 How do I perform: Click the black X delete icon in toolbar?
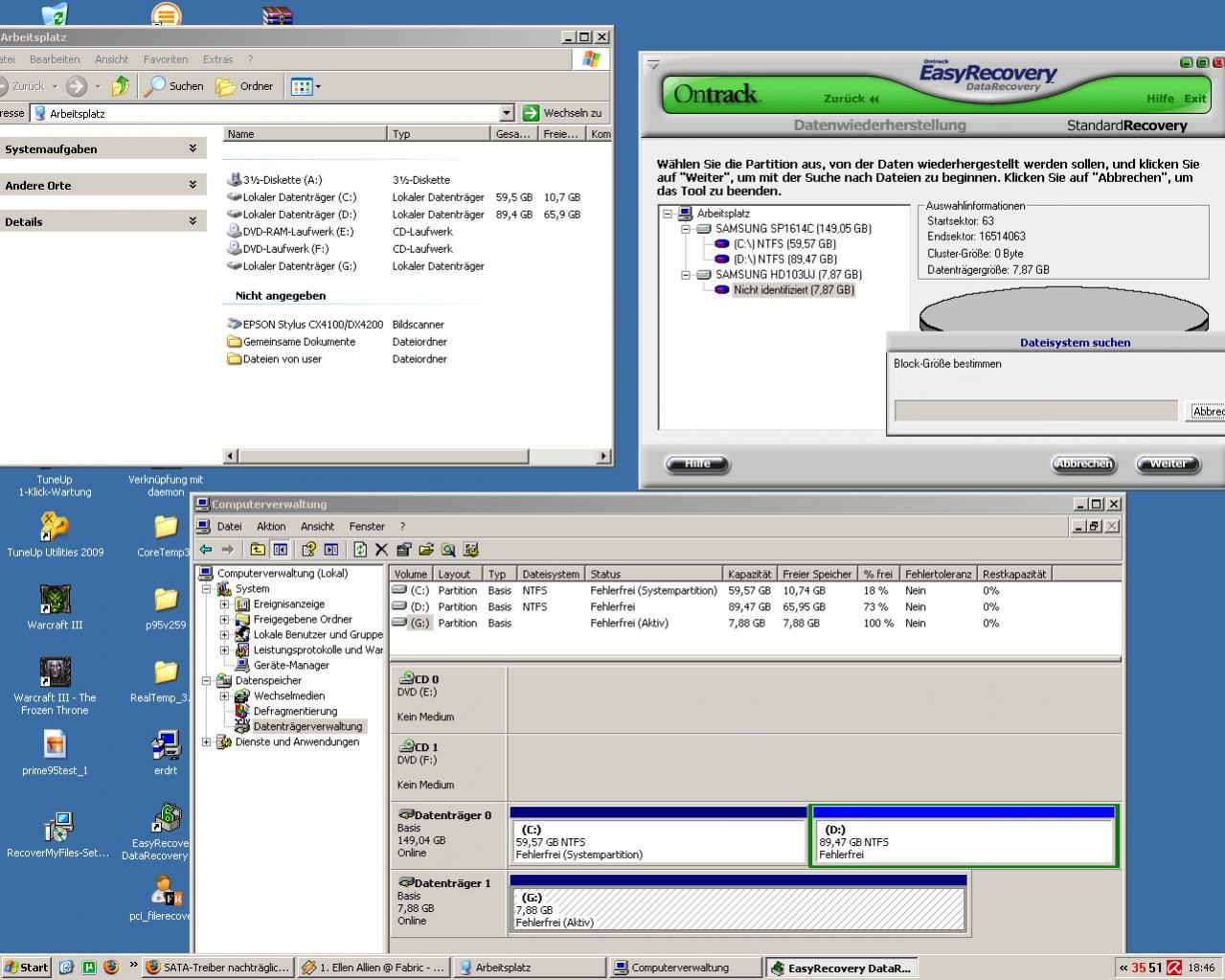coord(381,550)
